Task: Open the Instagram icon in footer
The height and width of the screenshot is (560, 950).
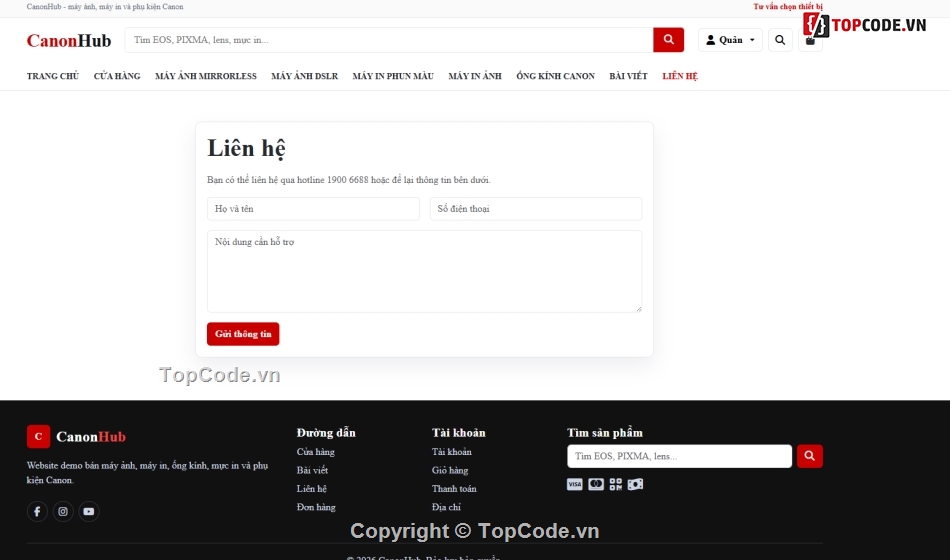Action: (x=63, y=512)
